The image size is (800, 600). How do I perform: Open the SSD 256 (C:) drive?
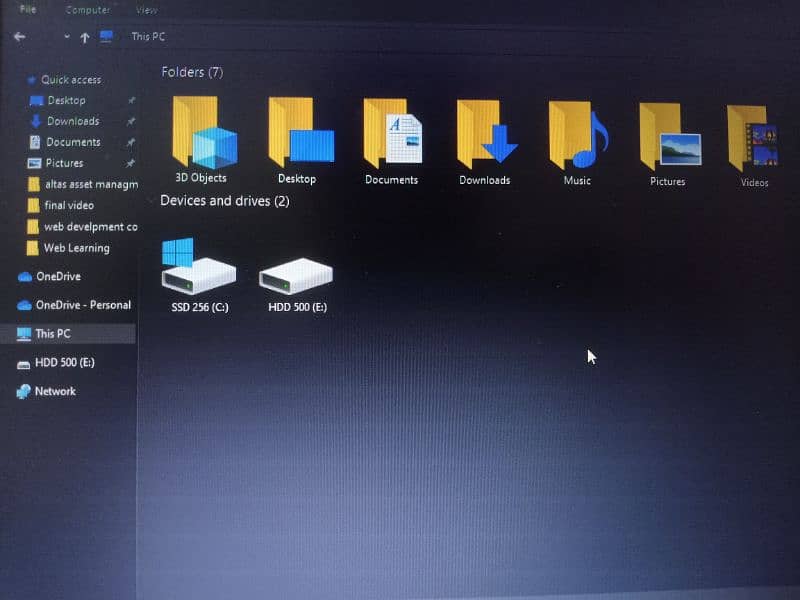[199, 268]
